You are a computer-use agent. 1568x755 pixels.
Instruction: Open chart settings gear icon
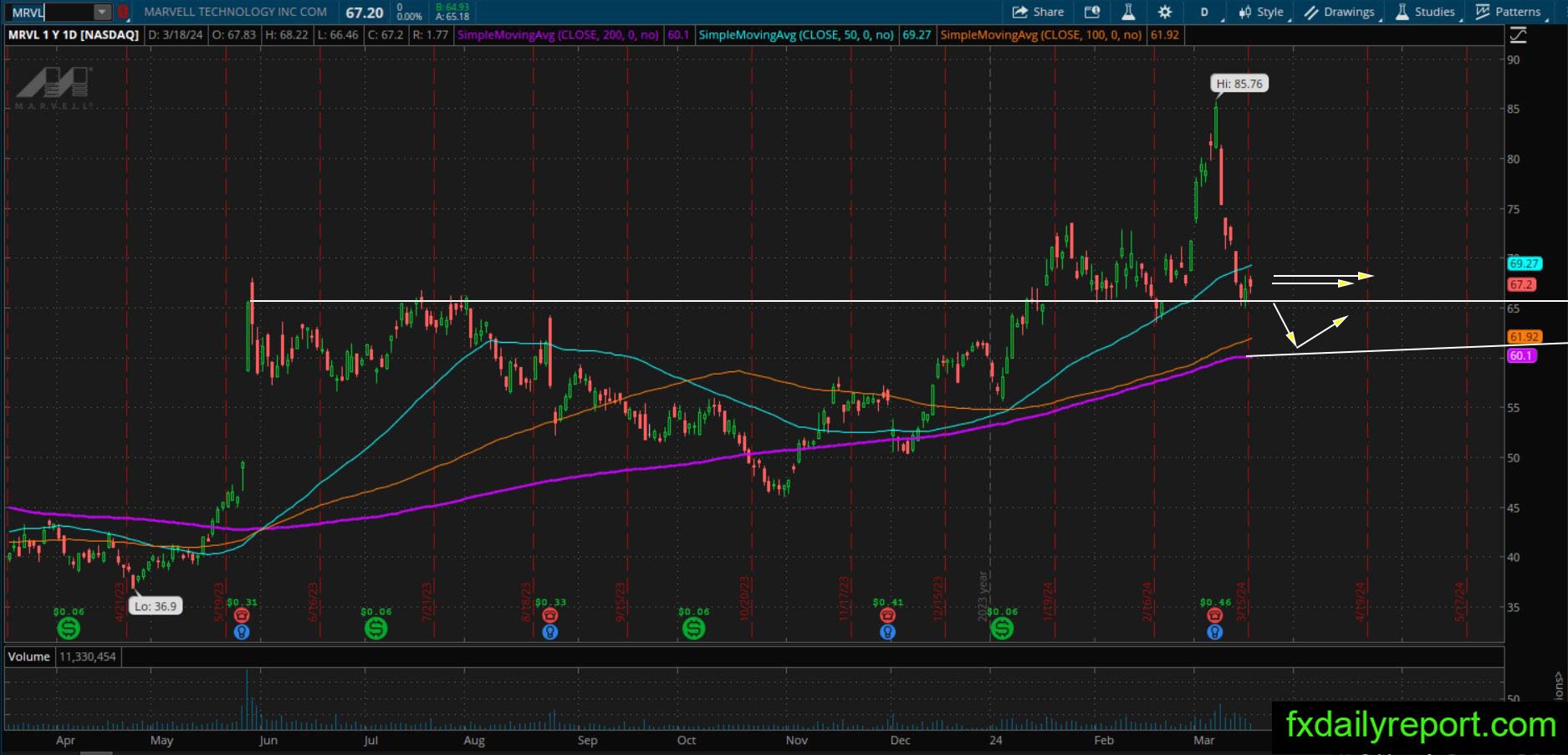pyautogui.click(x=1165, y=12)
